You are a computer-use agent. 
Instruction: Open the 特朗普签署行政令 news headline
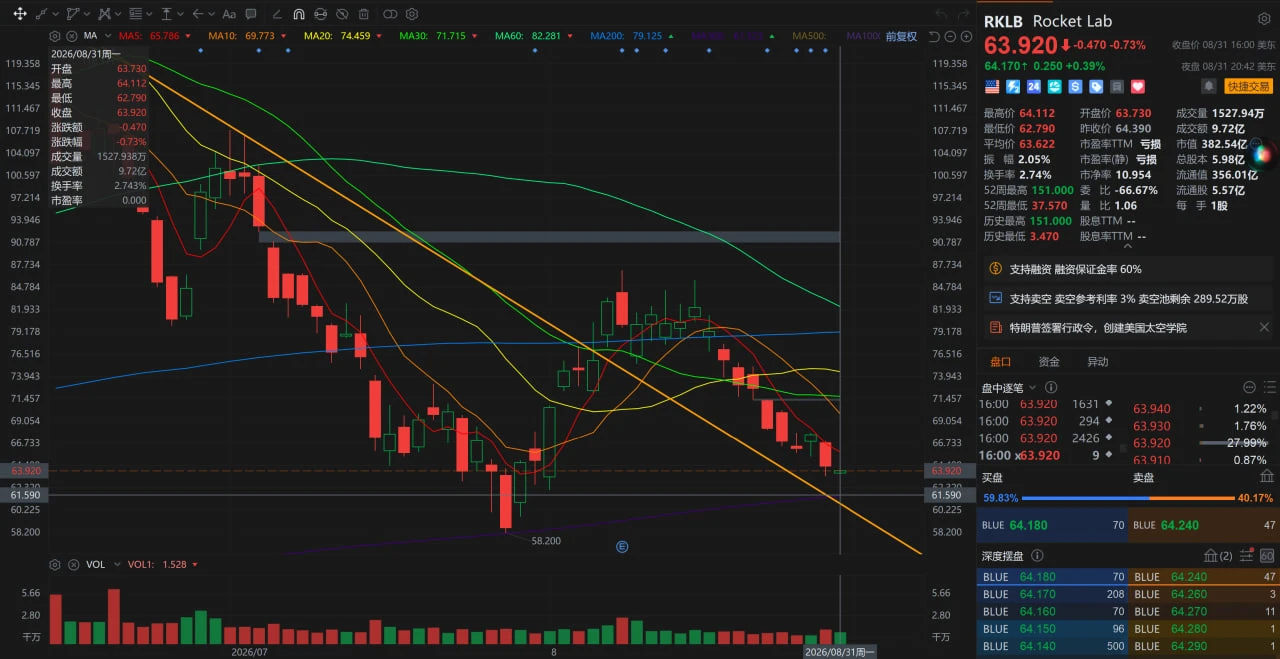pyautogui.click(x=1098, y=327)
